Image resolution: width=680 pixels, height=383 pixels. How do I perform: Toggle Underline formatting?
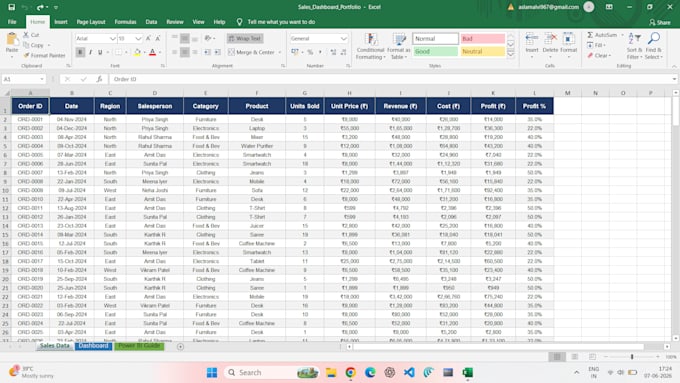point(100,52)
